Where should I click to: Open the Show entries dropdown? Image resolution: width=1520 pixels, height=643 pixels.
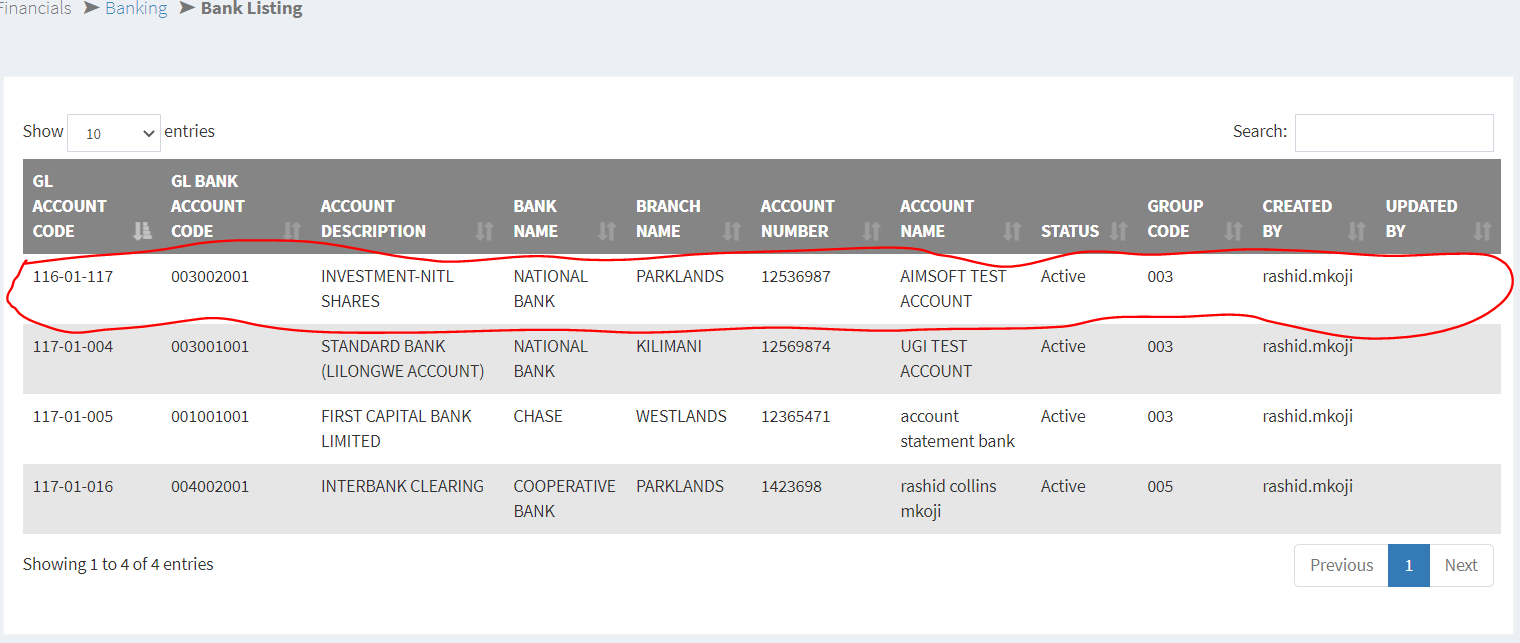point(114,133)
